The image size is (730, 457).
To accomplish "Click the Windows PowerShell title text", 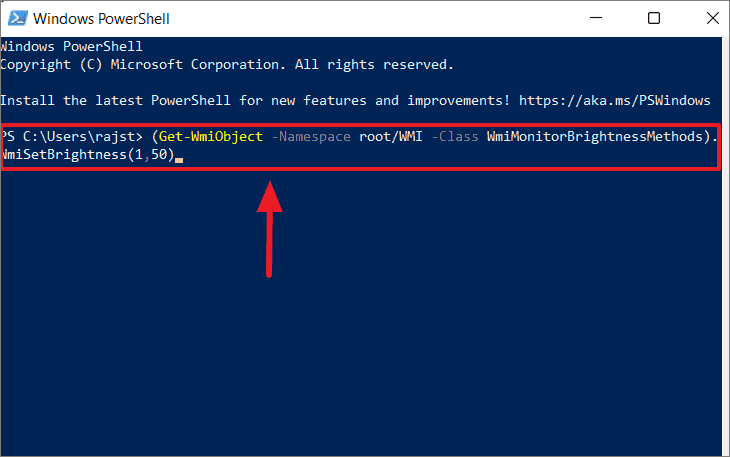I will click(x=101, y=19).
